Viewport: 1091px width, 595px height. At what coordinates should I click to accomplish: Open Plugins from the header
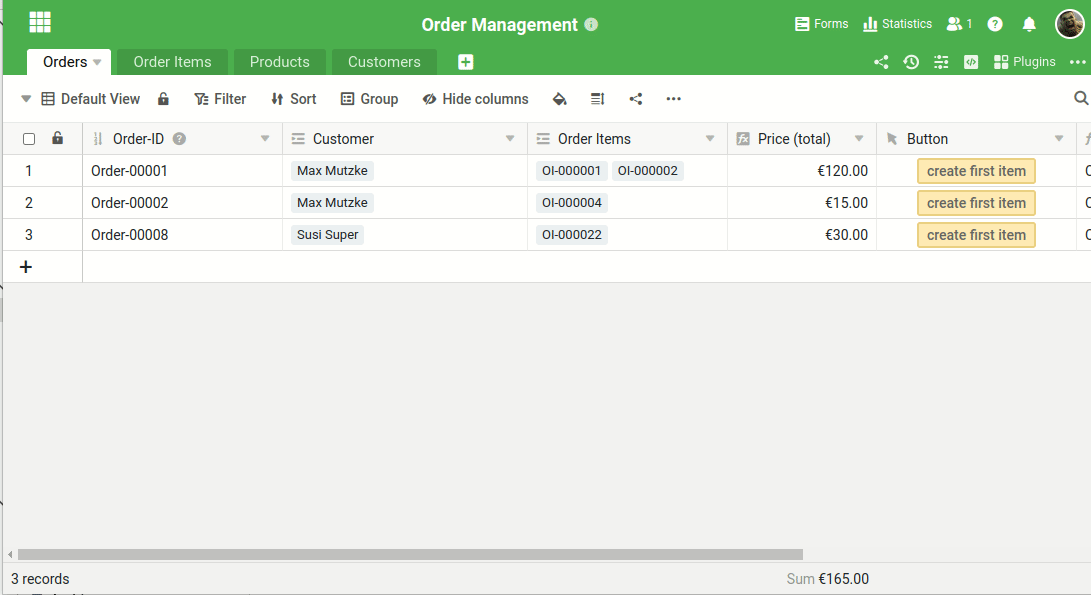tap(1024, 61)
